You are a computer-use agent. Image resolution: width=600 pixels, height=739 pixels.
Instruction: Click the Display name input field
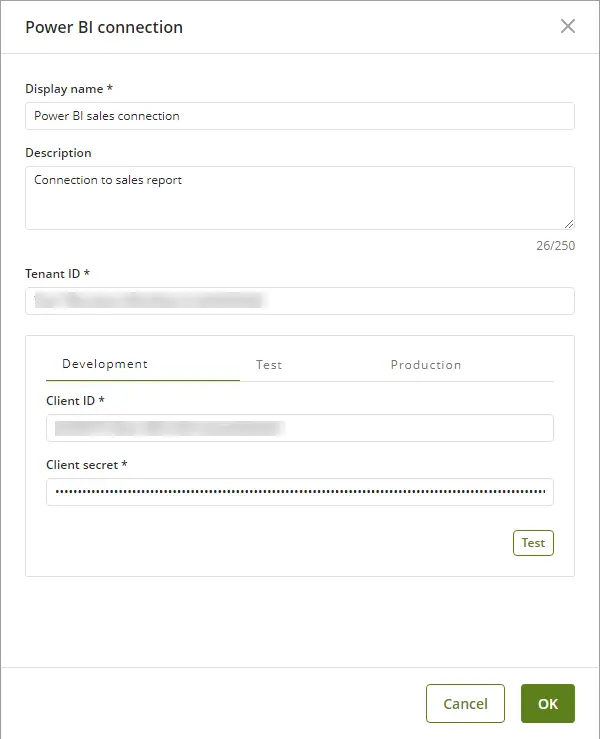coord(300,116)
